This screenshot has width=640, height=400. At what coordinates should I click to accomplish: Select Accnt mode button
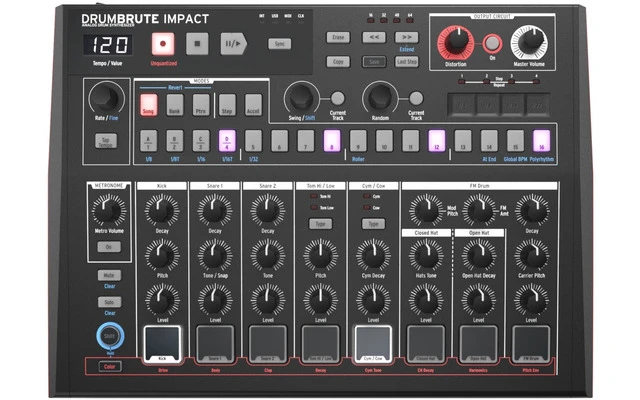coord(253,105)
